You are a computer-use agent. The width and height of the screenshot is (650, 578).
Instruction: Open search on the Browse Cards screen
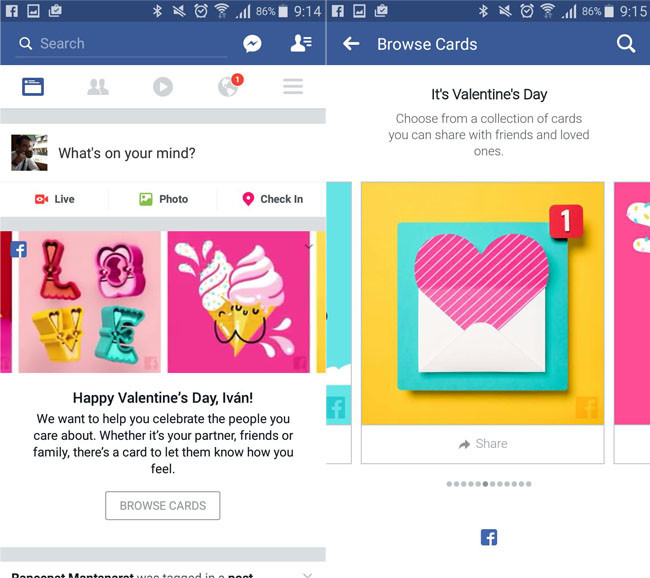(x=626, y=43)
